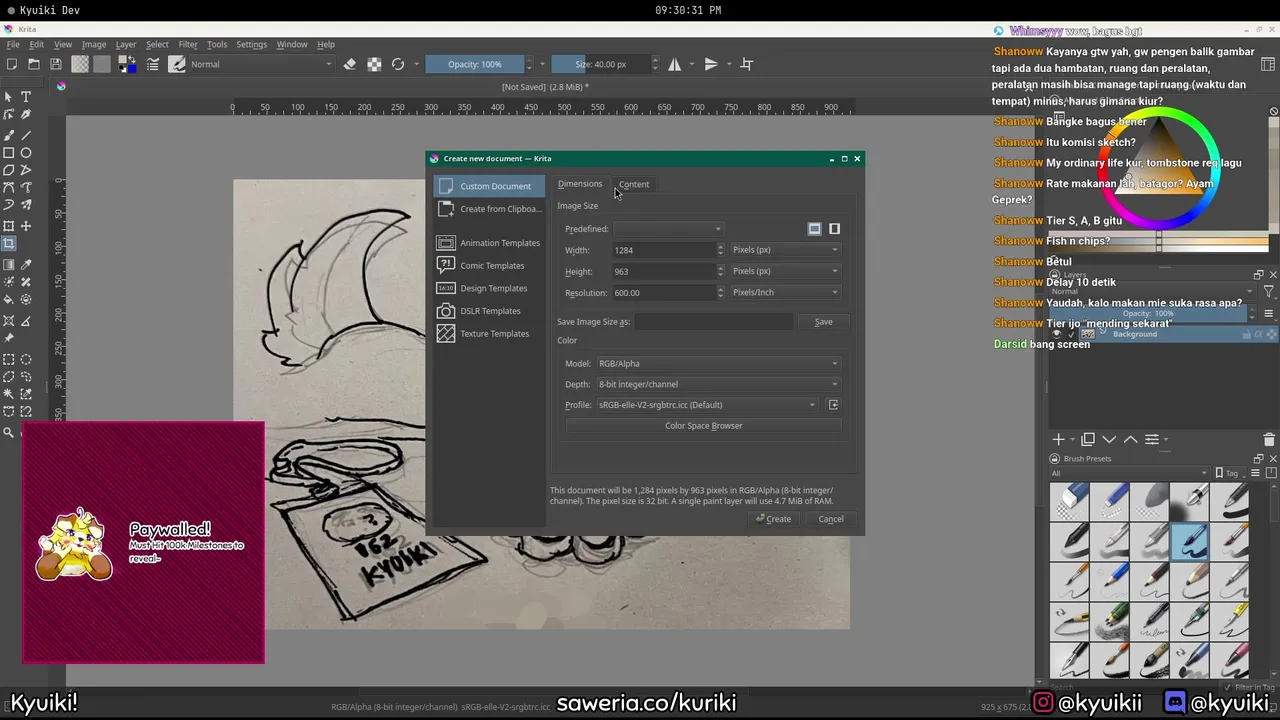Click the Create New Document toolbar icon
Screen dimensions: 1280x720
pos(12,64)
